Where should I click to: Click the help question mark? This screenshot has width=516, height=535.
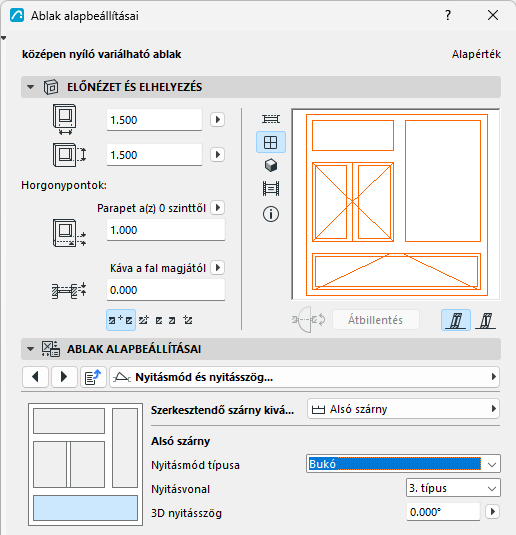click(448, 15)
